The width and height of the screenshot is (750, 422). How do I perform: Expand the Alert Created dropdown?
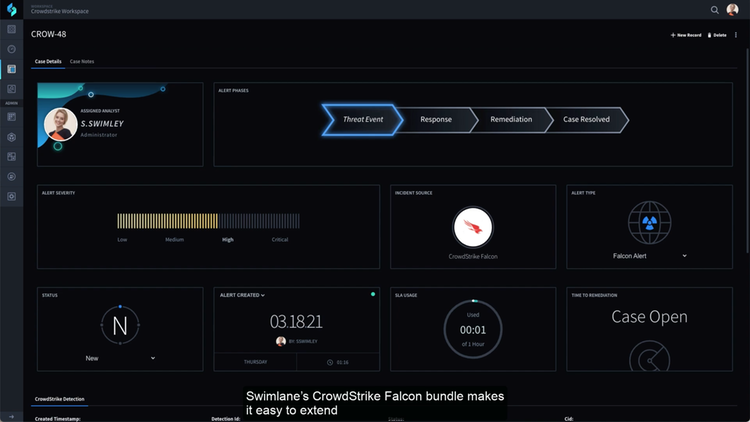click(x=242, y=295)
